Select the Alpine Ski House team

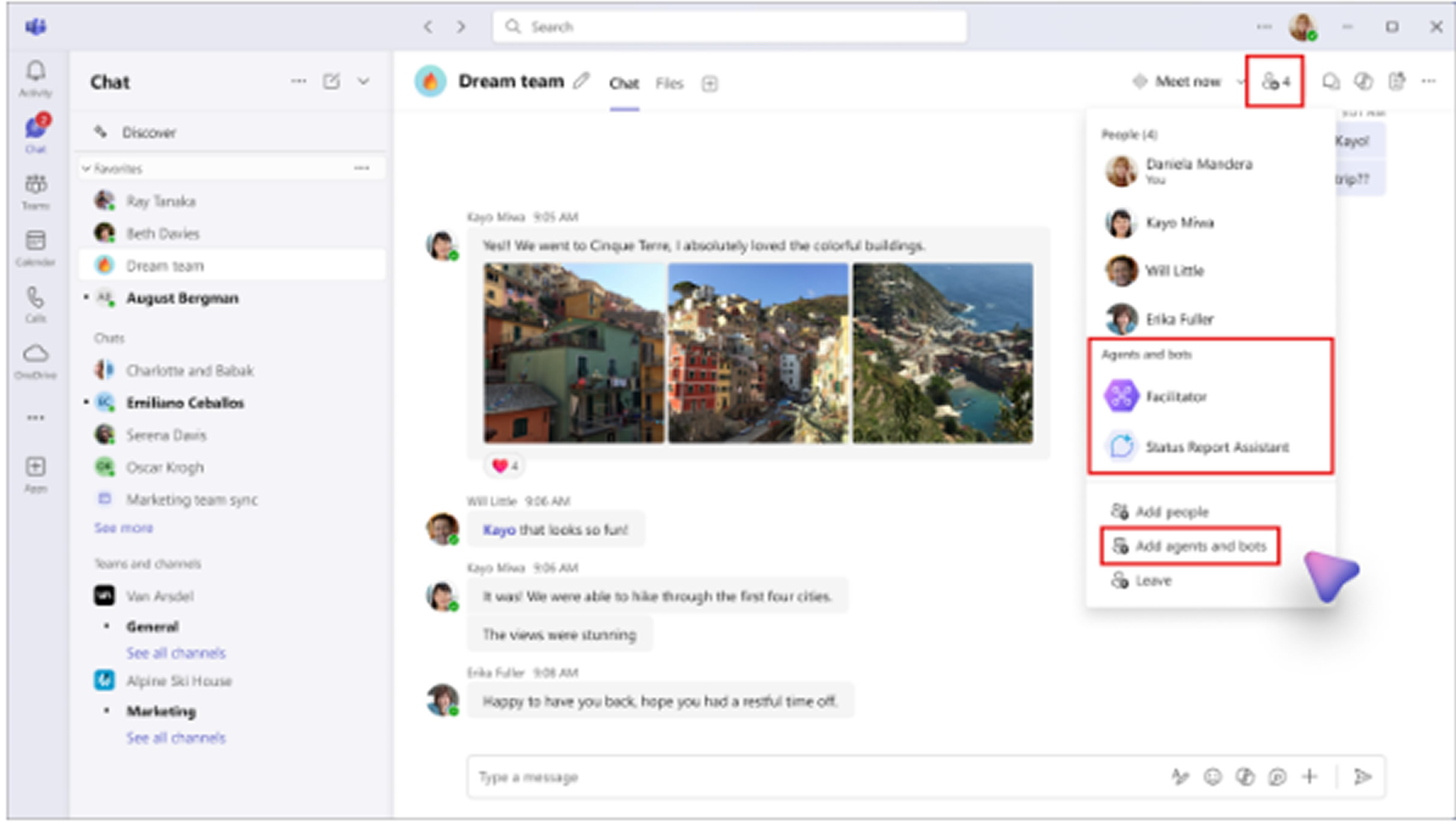(232, 680)
